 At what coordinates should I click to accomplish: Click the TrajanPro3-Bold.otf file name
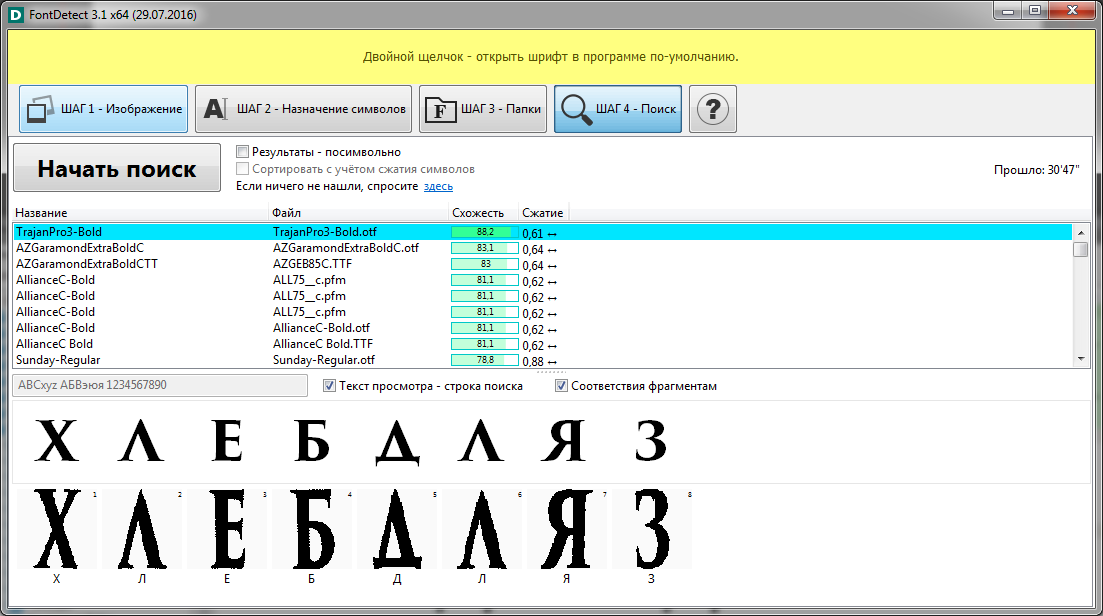(x=325, y=232)
